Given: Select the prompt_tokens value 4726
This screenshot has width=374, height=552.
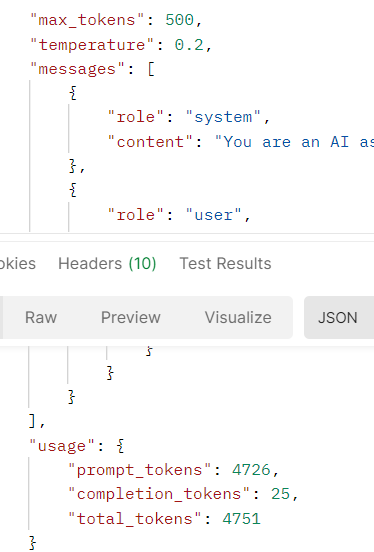Looking at the screenshot, I should tap(251, 470).
